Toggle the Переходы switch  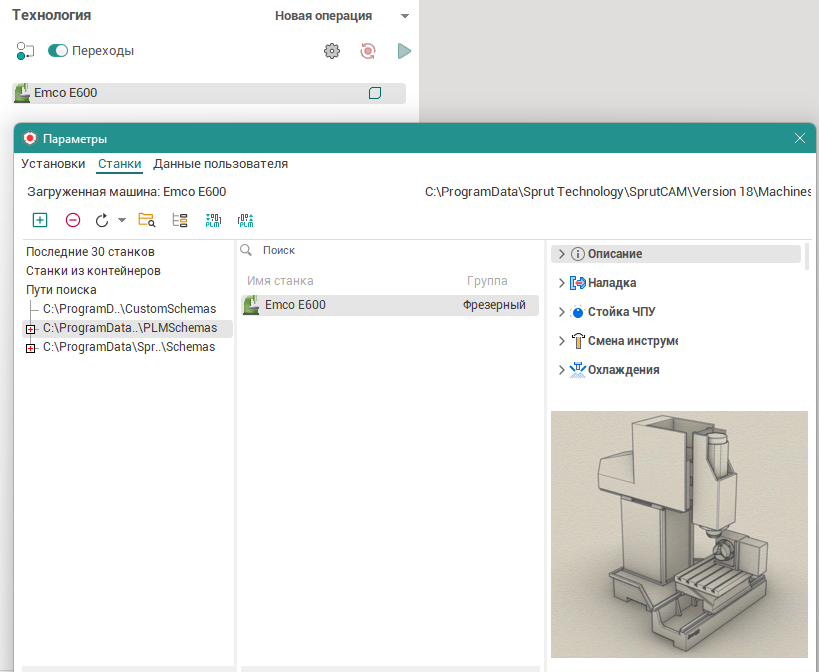pyautogui.click(x=58, y=51)
